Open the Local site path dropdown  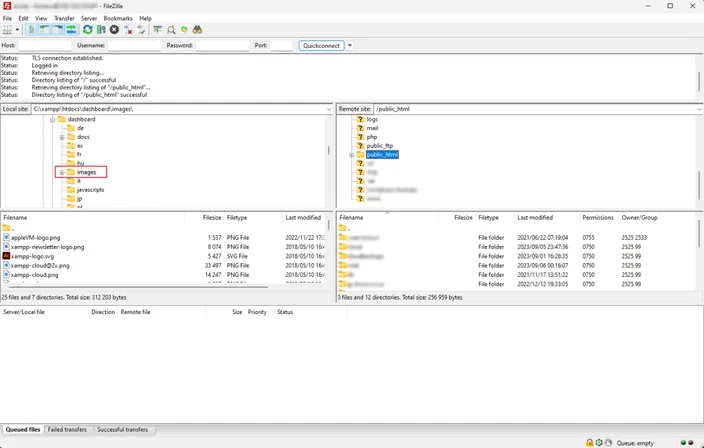(x=329, y=109)
